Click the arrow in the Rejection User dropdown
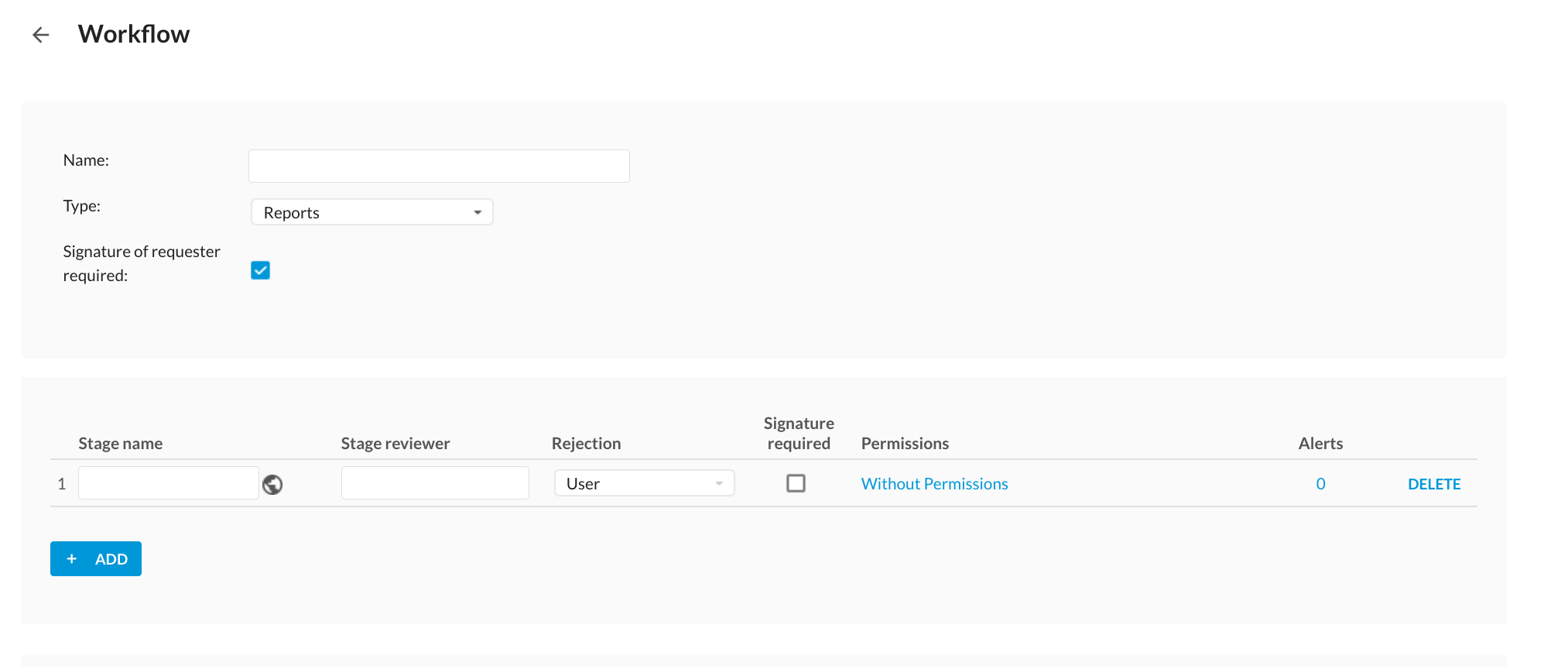 coord(719,483)
